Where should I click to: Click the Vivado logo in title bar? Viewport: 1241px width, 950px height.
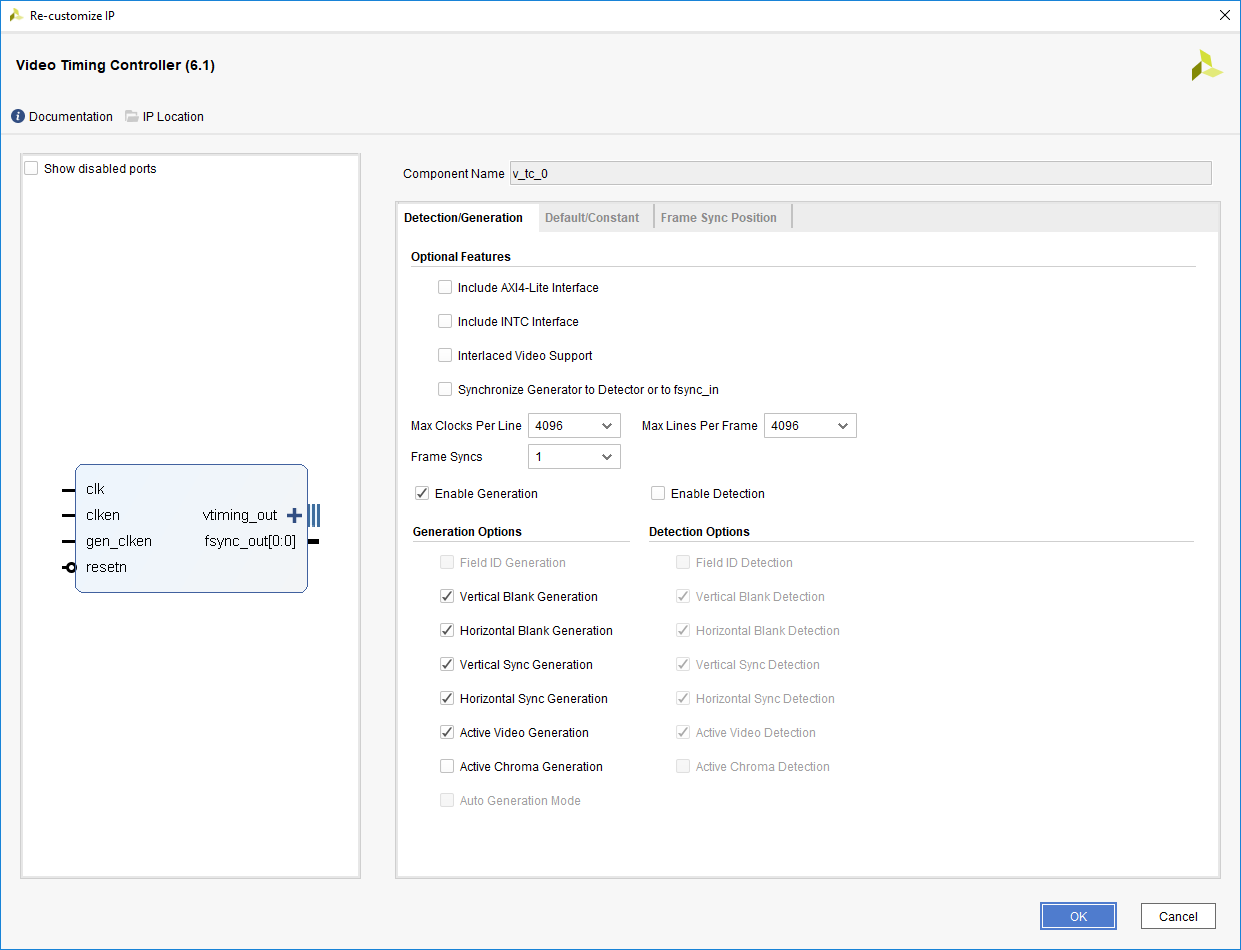pos(16,15)
